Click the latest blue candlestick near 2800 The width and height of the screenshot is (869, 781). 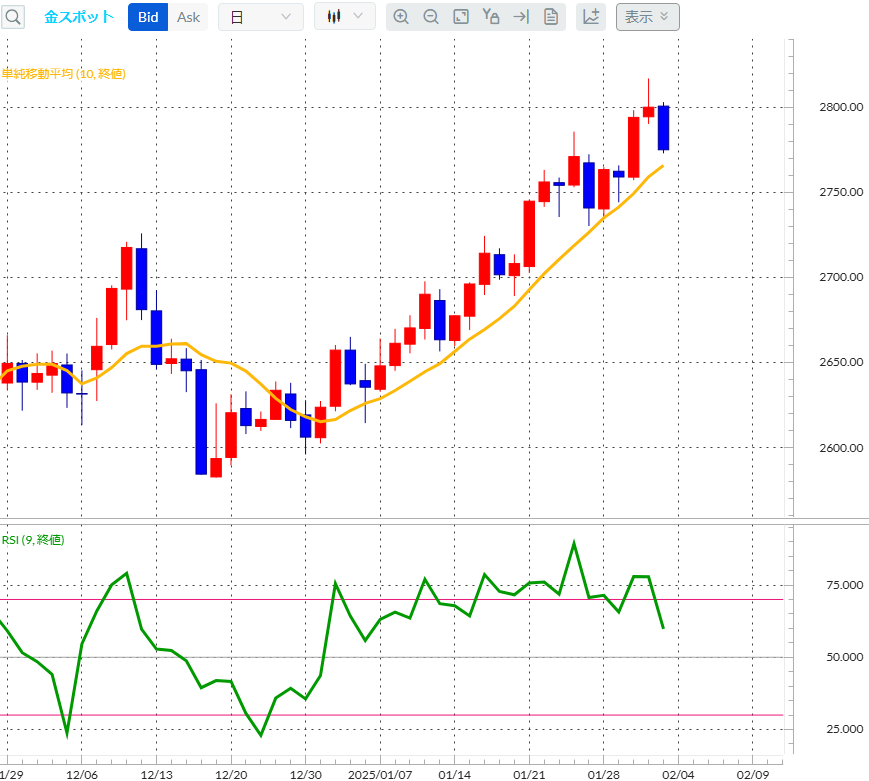[663, 128]
